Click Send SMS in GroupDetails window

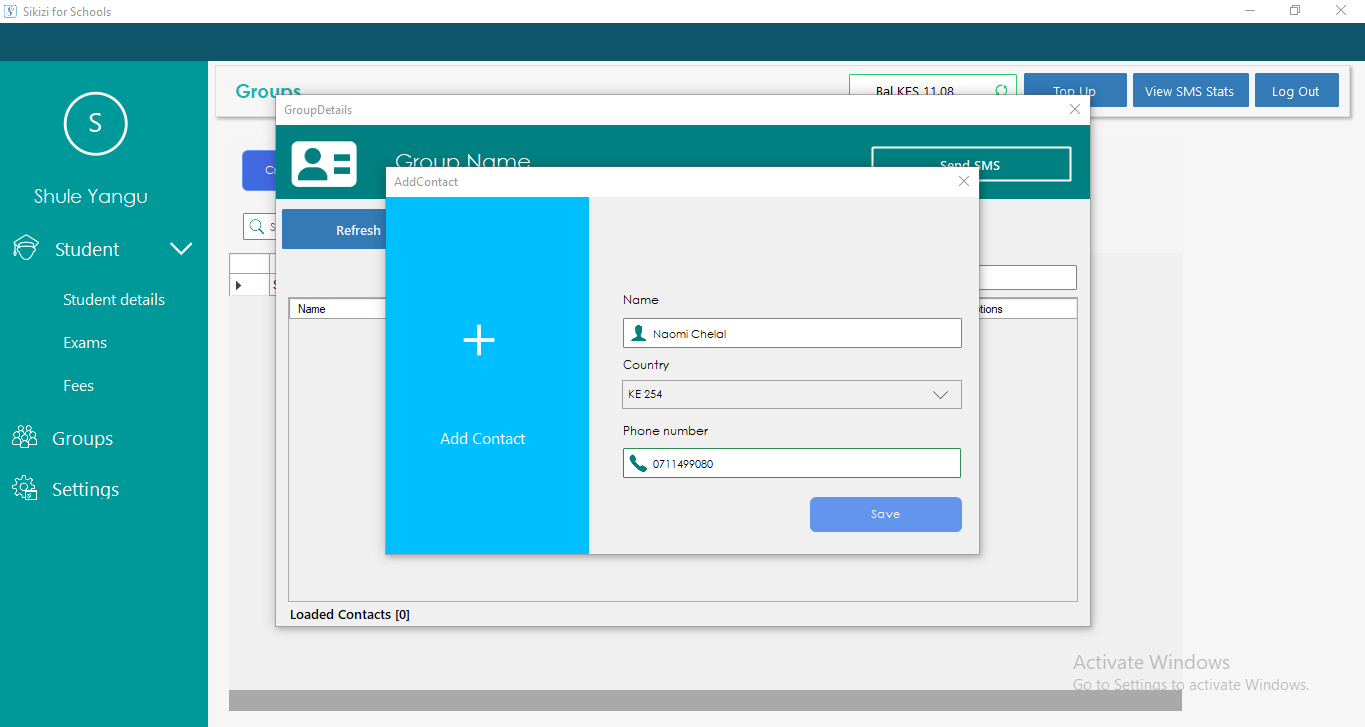(971, 165)
